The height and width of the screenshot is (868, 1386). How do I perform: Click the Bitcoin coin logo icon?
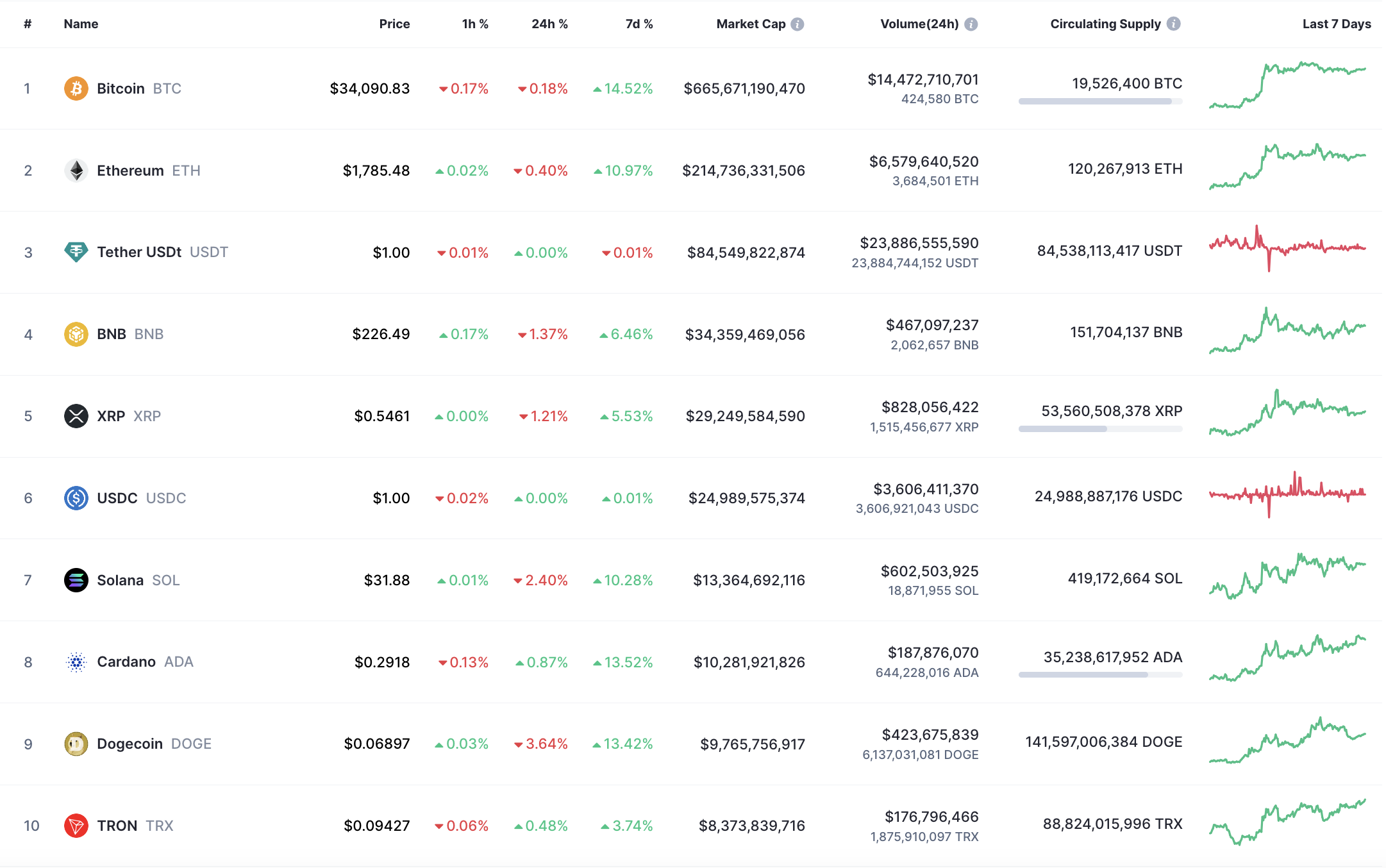(76, 88)
